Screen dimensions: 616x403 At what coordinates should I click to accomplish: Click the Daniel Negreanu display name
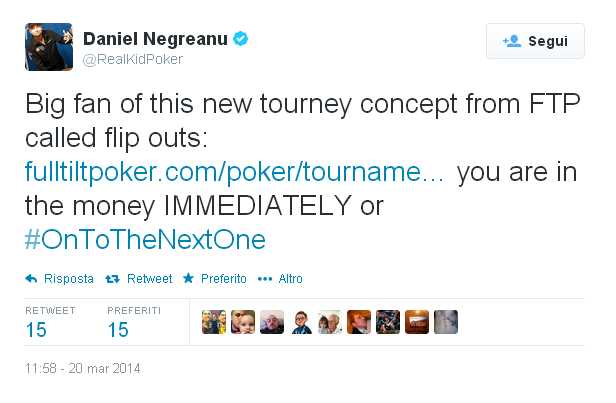click(x=155, y=39)
